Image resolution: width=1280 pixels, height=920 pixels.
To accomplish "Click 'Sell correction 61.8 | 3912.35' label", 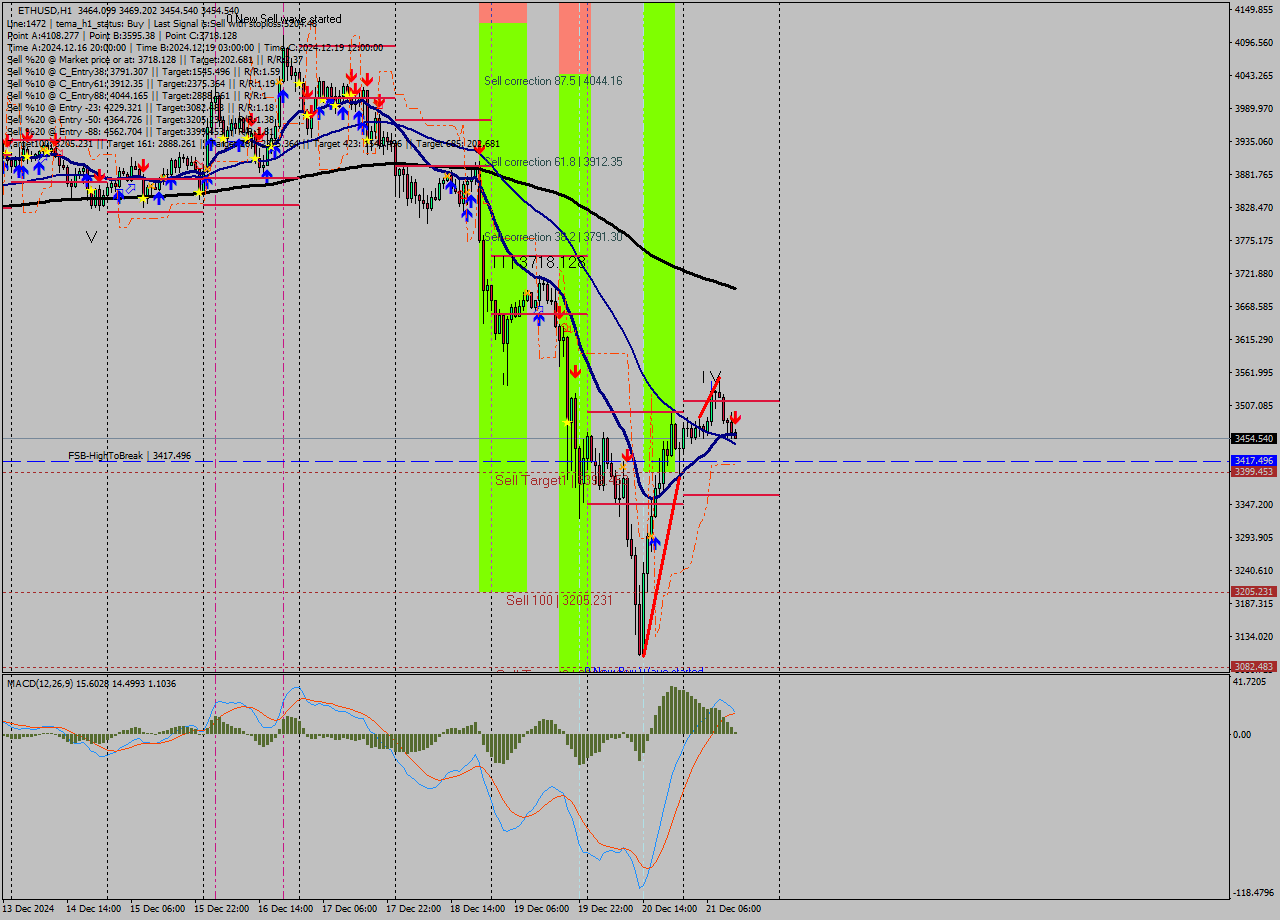I will point(553,162).
